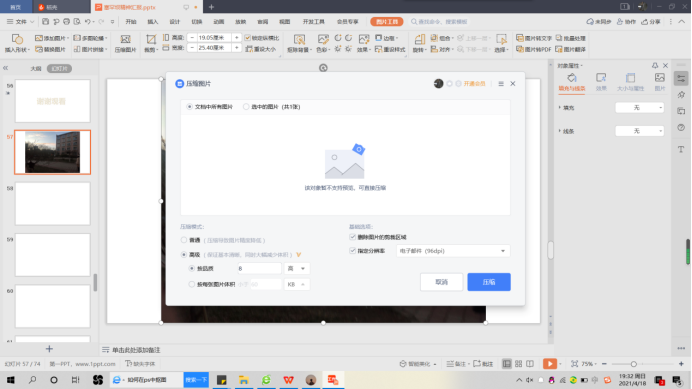Screen dimensions: 692x389
Task: Click the print icon in quick toolbar
Action: [66, 21]
